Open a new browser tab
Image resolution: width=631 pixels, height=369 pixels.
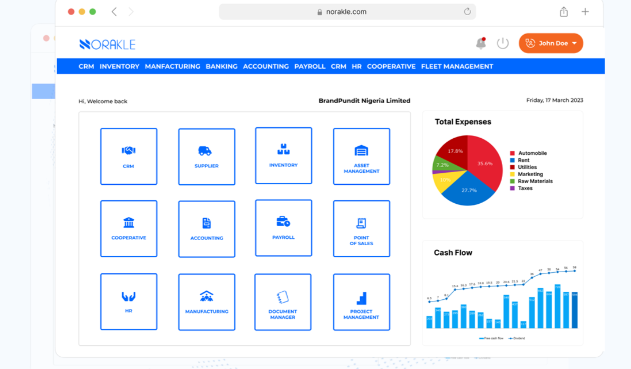click(x=585, y=12)
